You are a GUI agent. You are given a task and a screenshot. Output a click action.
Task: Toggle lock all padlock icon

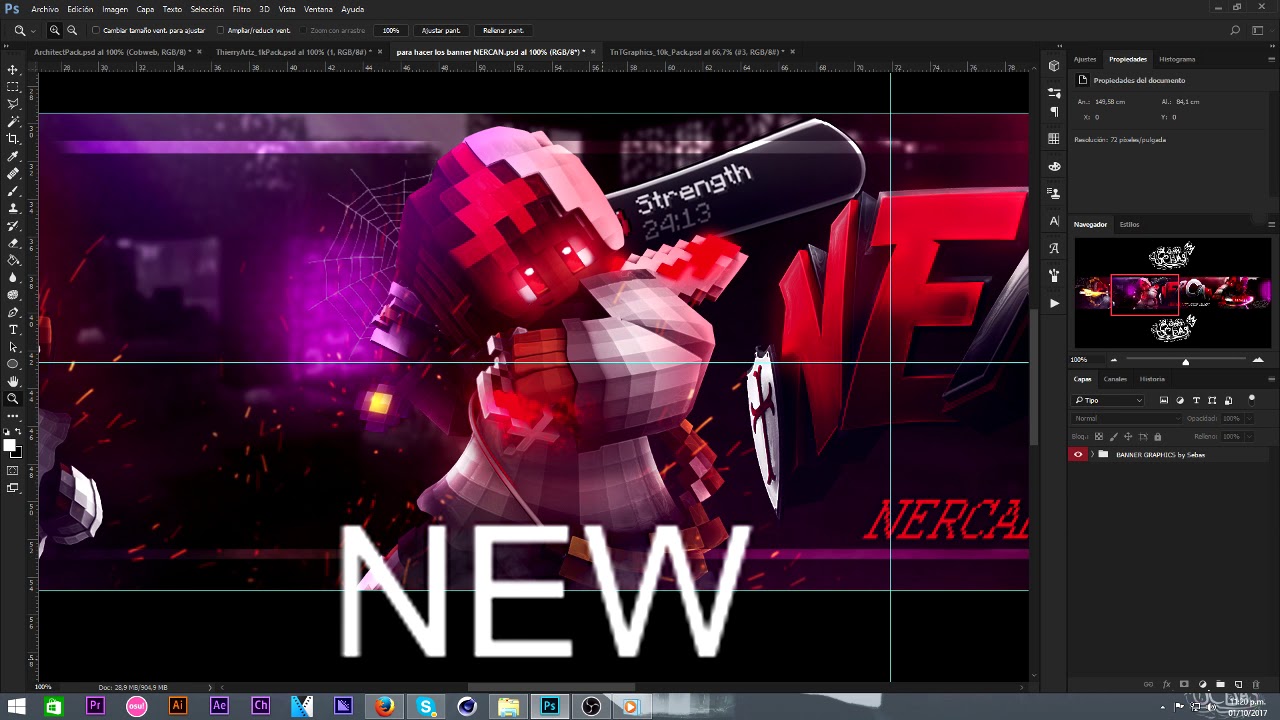click(x=1158, y=437)
